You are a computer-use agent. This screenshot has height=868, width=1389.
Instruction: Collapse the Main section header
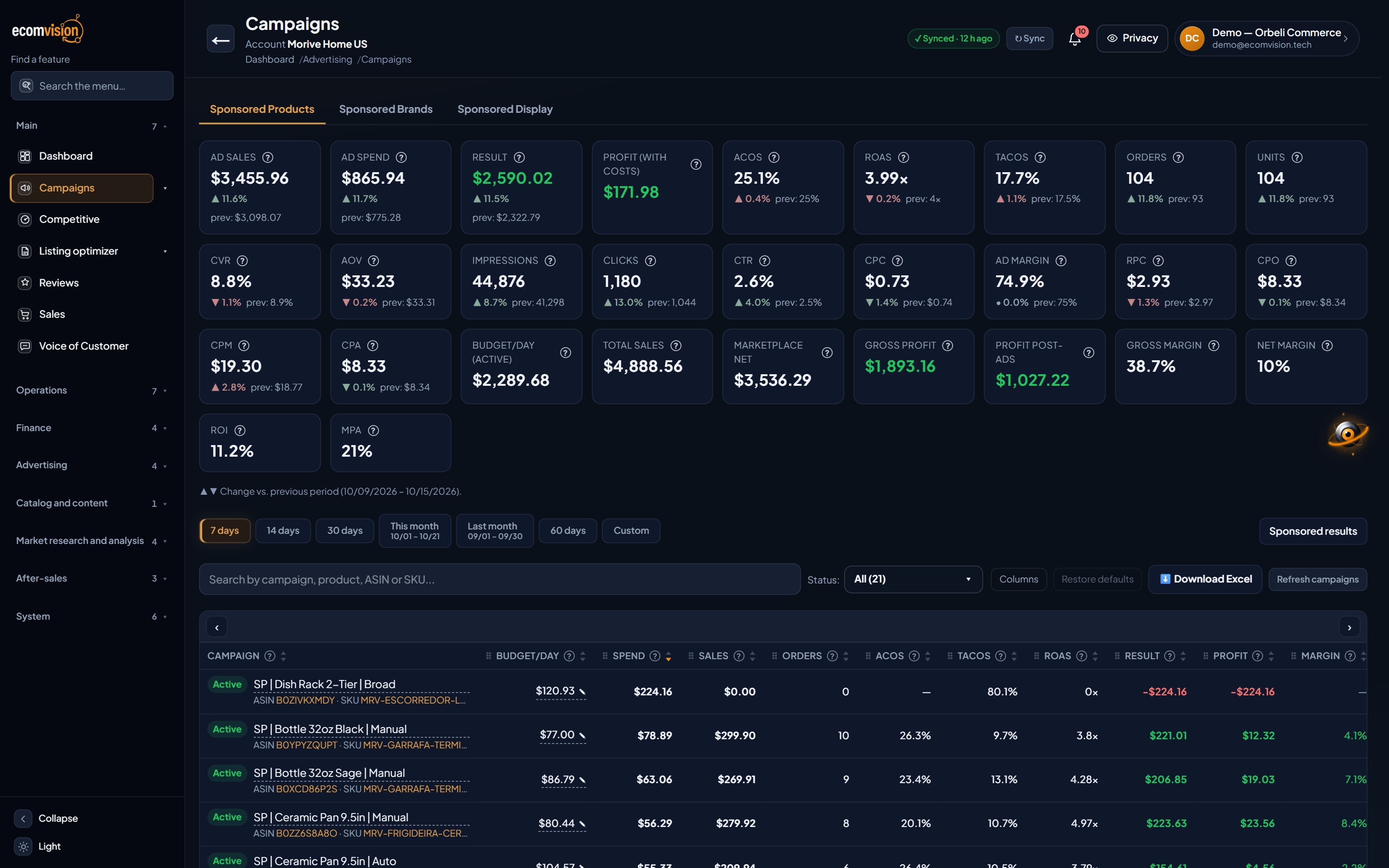coord(91,126)
